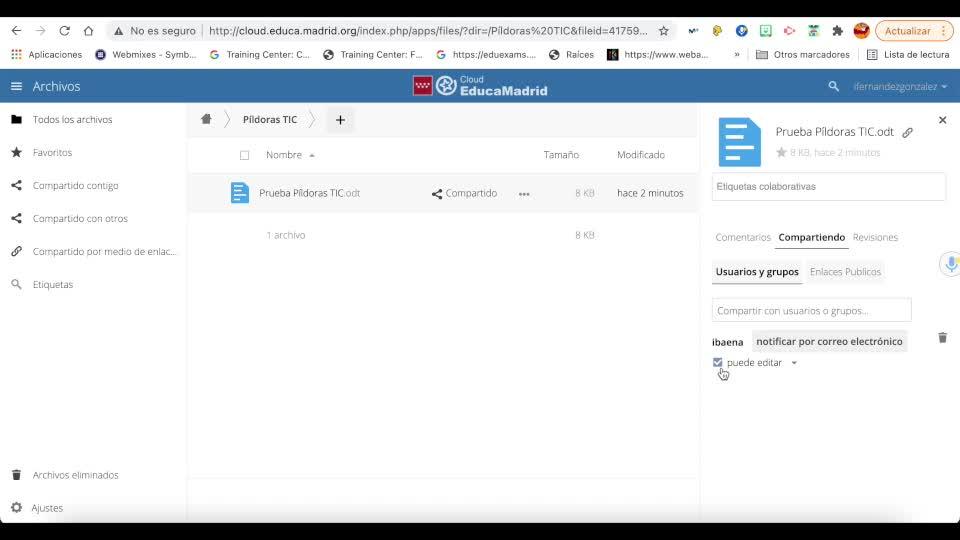Click the 'Compartir con usuarios o grupos' field
This screenshot has height=540, width=960.
811,310
